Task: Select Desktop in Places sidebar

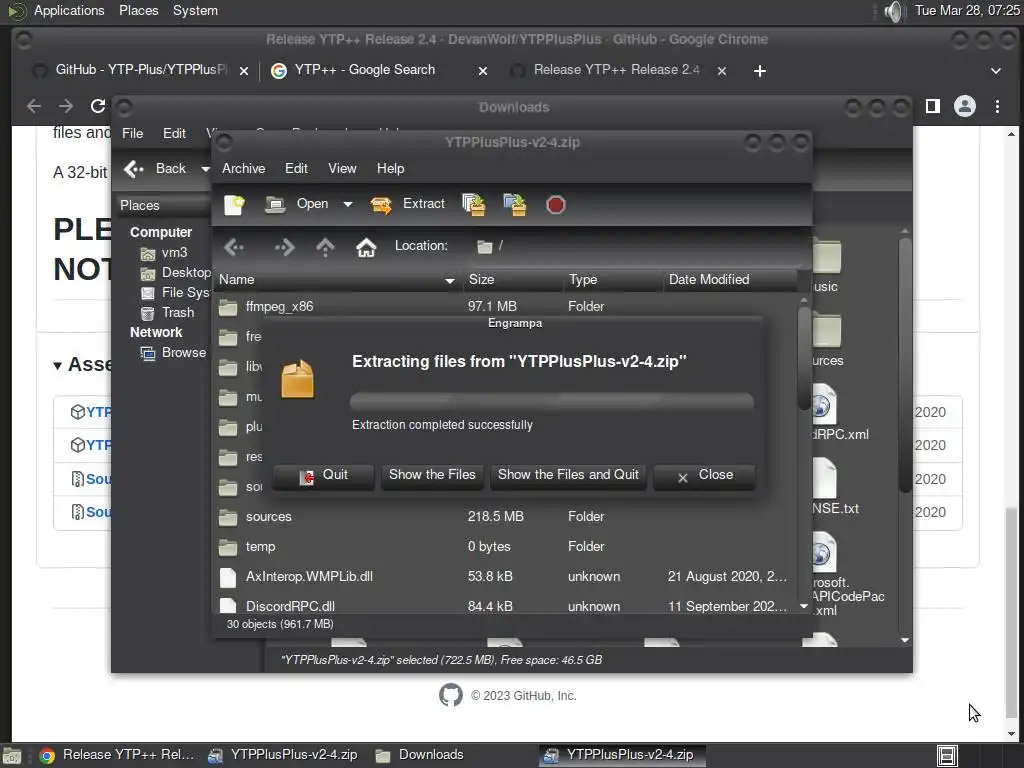Action: point(176,273)
